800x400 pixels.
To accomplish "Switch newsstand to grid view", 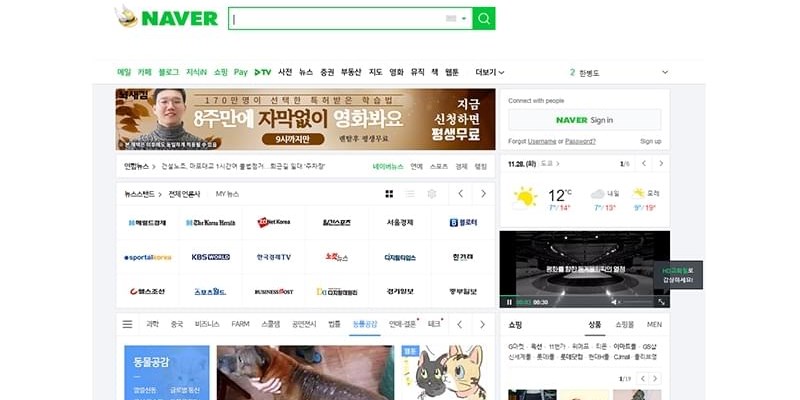I will coord(389,193).
